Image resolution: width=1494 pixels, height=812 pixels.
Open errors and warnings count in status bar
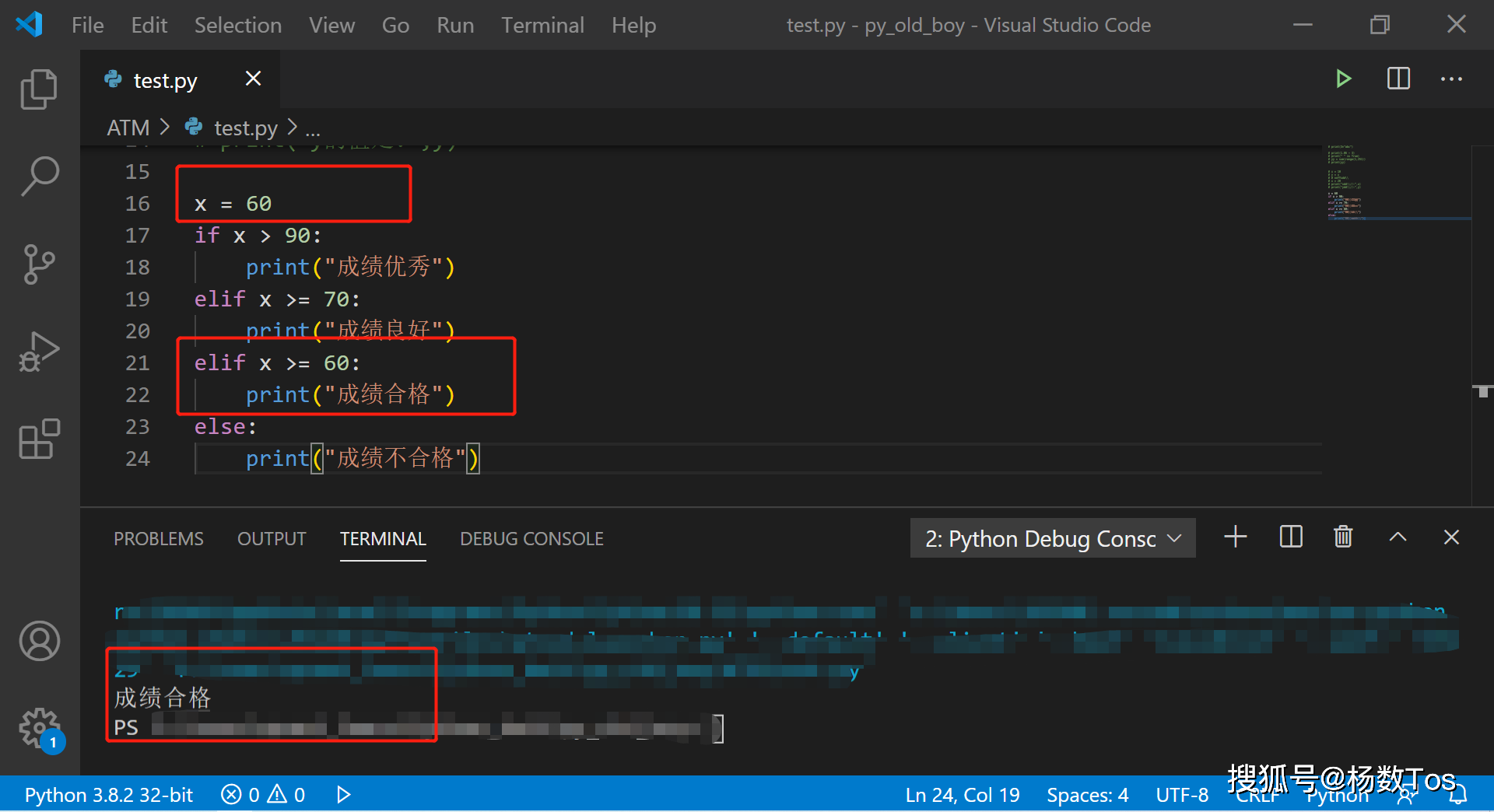(x=263, y=795)
